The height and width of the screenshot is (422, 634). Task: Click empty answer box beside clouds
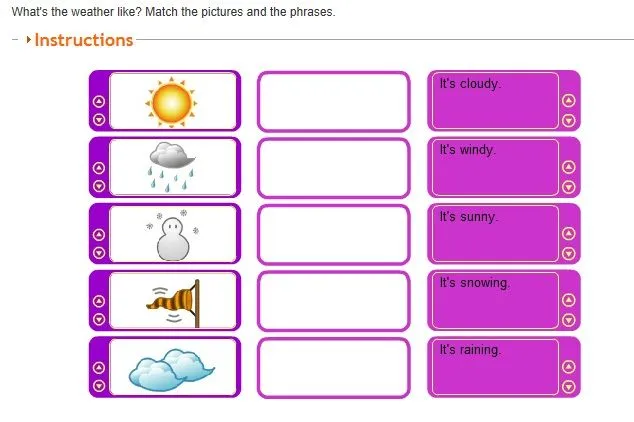click(x=334, y=368)
